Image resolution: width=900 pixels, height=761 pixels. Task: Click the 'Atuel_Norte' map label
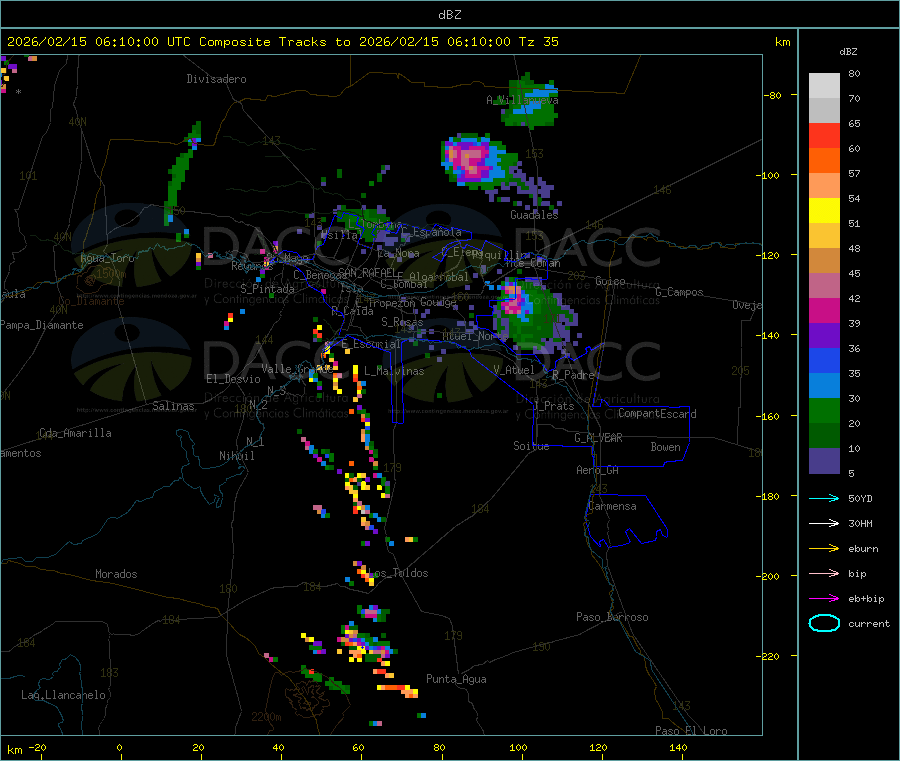click(475, 335)
